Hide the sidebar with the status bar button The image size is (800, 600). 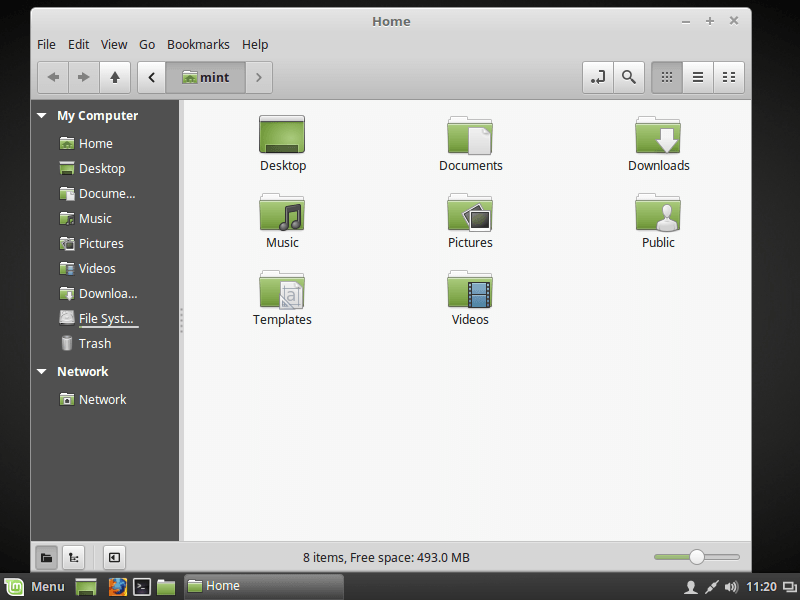[x=114, y=557]
